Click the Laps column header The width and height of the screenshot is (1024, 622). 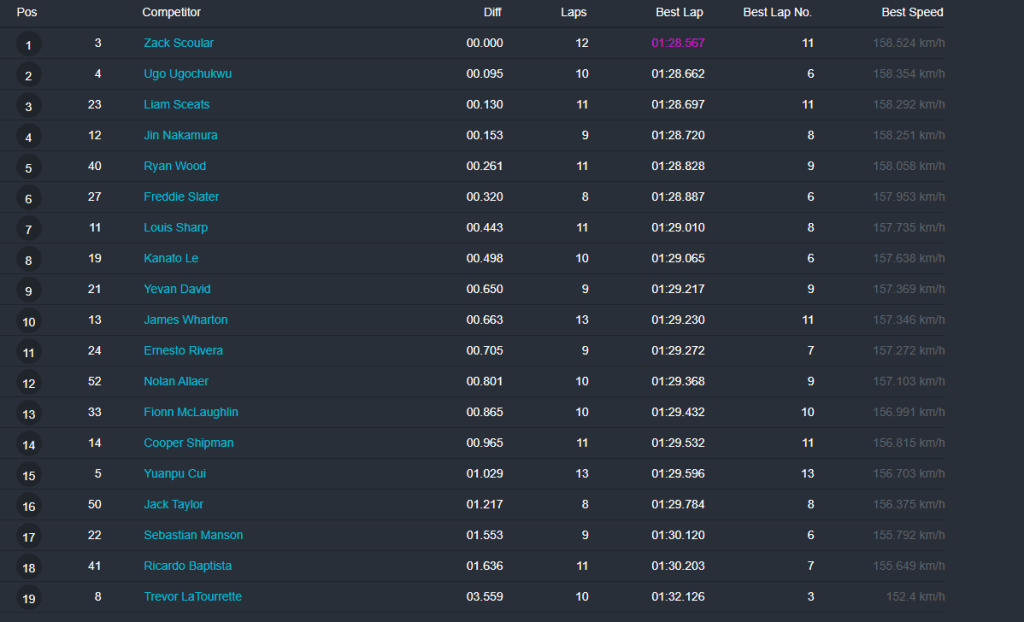[574, 13]
